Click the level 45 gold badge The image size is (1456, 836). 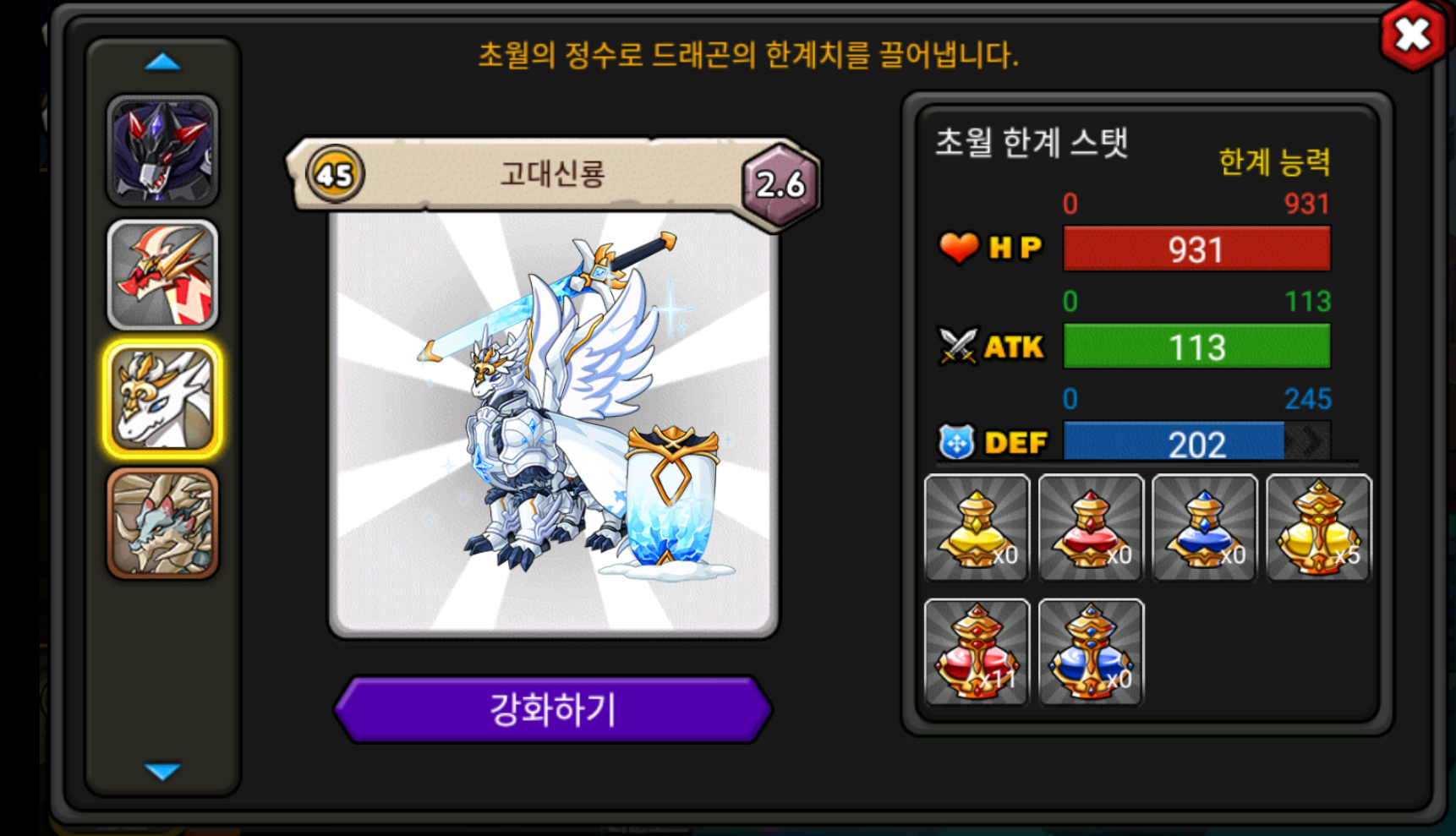pyautogui.click(x=335, y=175)
